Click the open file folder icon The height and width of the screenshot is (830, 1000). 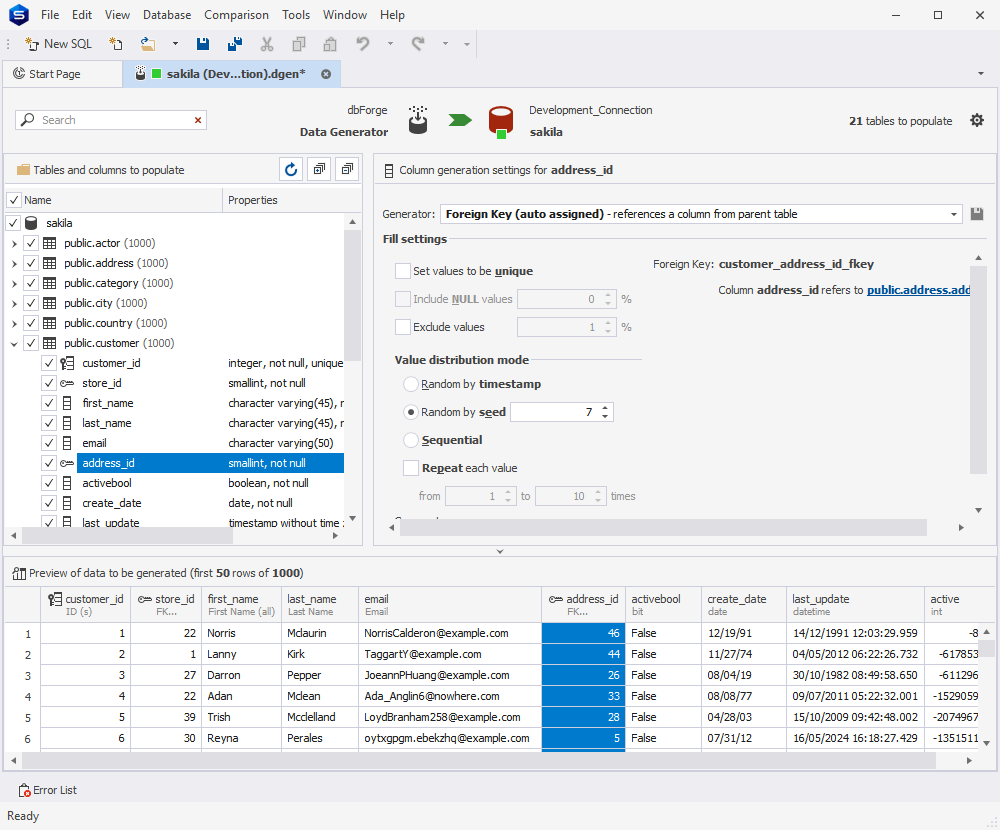click(148, 44)
